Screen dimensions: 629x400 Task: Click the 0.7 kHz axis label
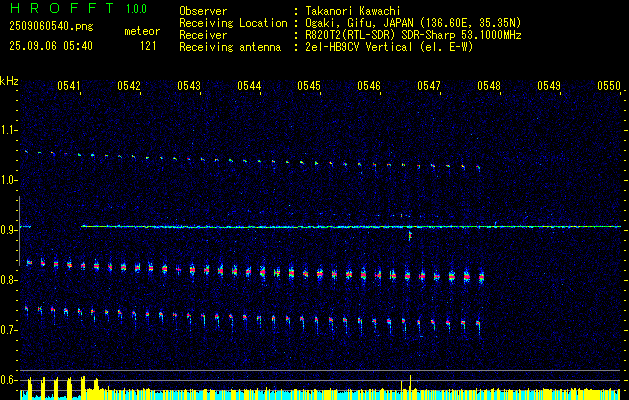9,330
